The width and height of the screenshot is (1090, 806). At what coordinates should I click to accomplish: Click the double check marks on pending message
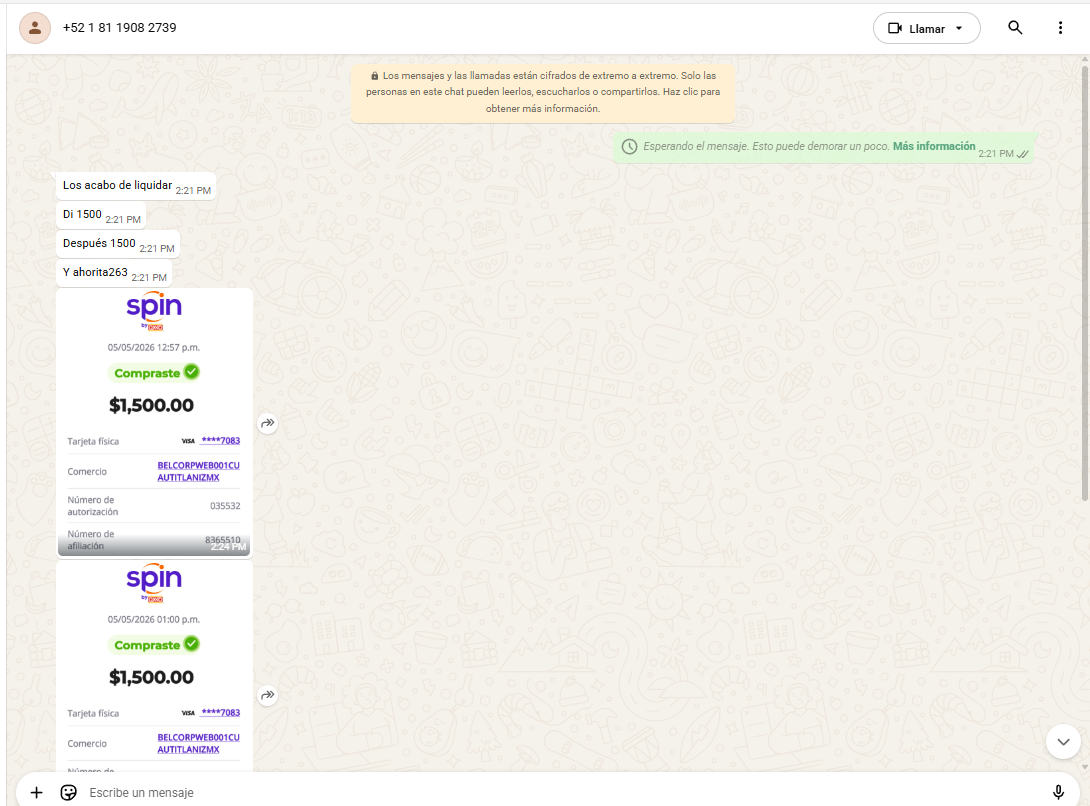(x=1023, y=154)
